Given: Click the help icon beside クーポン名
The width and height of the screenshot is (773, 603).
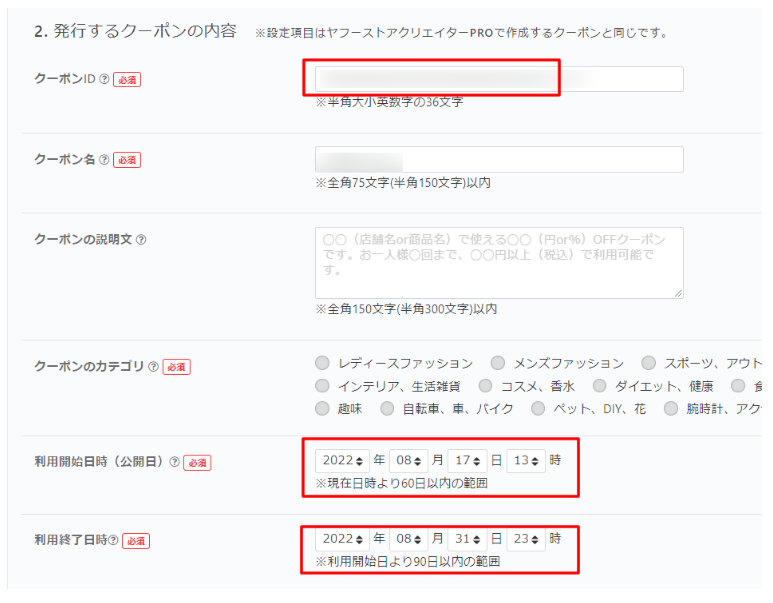Looking at the screenshot, I should pos(104,160).
